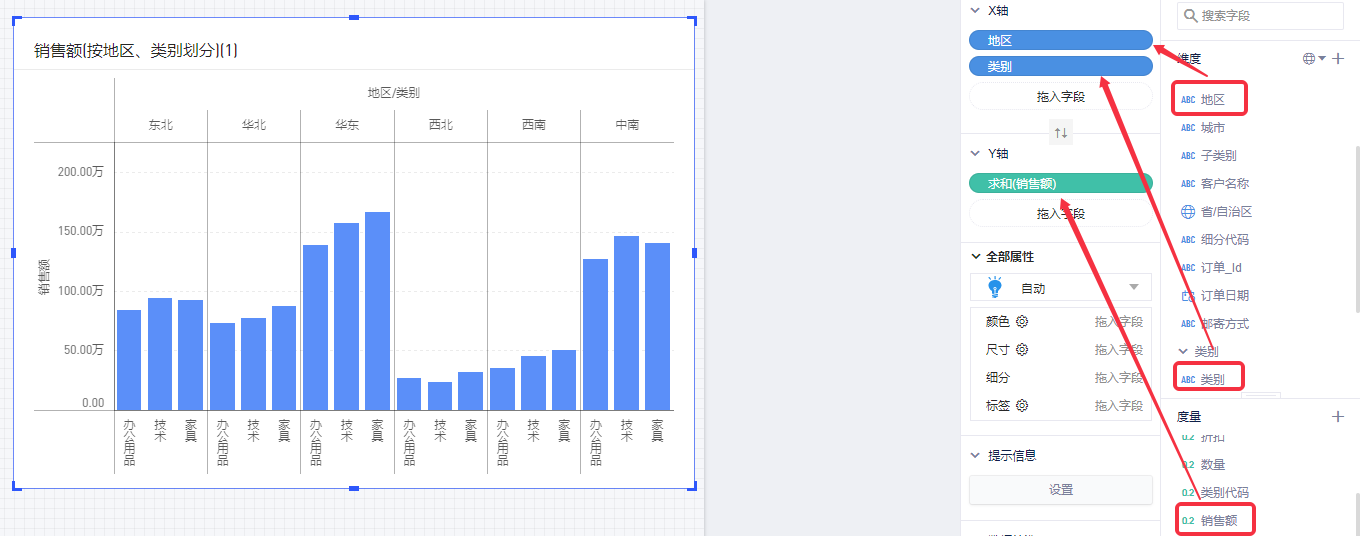Click the 求和(销售额) pill on Y axis

point(1060,183)
